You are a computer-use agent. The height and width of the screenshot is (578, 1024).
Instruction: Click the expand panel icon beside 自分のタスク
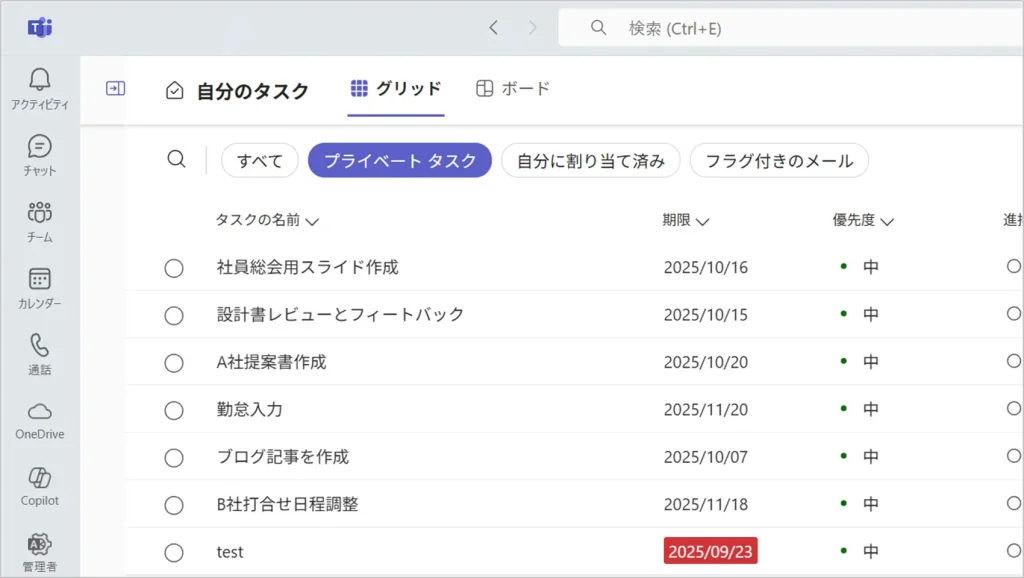116,89
